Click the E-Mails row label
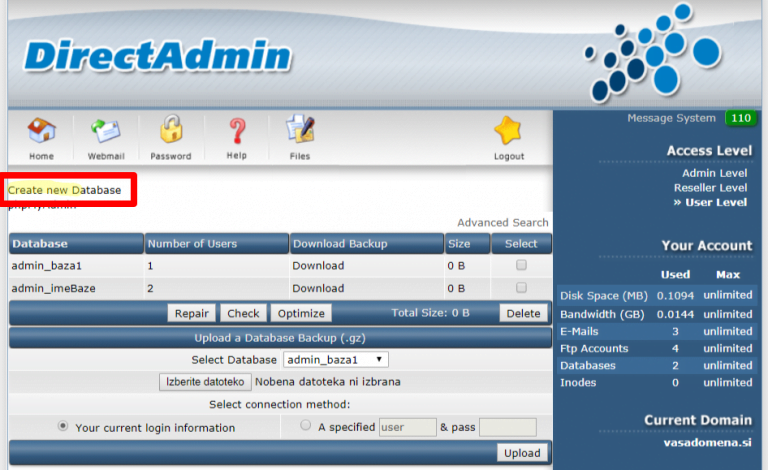 tap(579, 331)
